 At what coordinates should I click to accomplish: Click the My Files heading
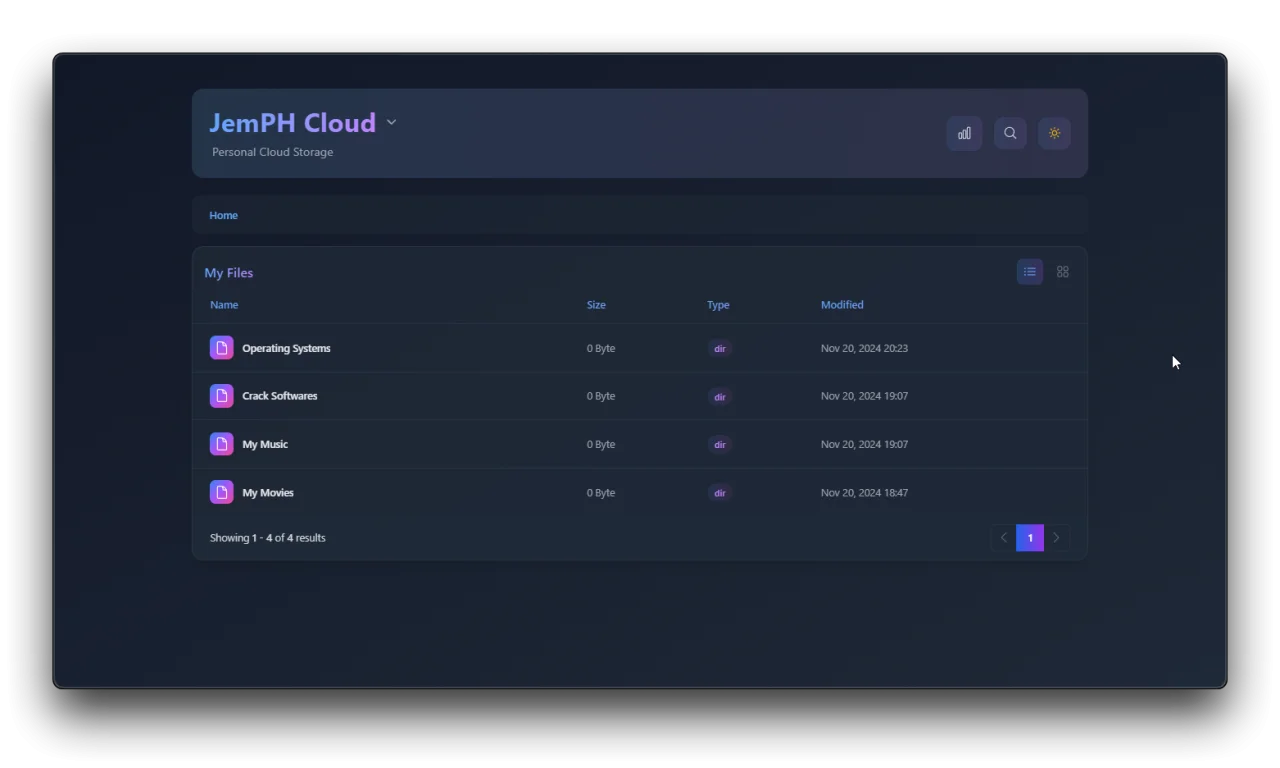(x=229, y=273)
